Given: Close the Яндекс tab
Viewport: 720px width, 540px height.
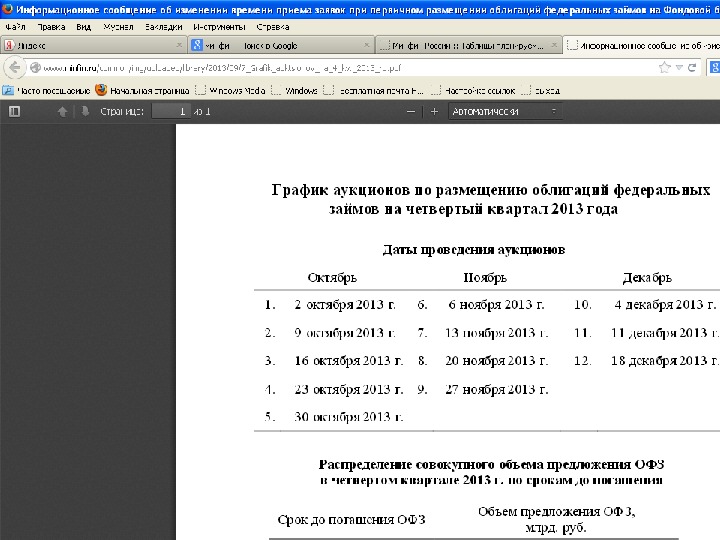Looking at the screenshot, I should [x=179, y=45].
